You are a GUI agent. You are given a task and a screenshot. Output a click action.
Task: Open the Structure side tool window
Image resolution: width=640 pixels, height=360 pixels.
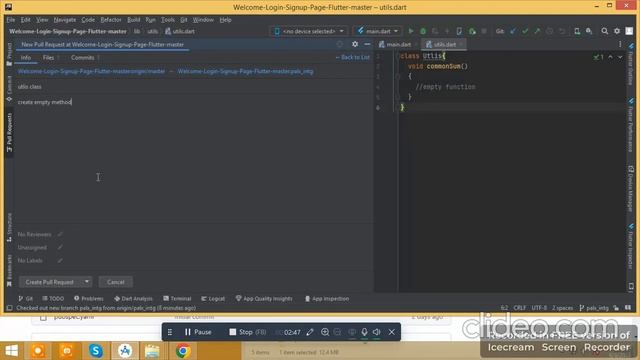[9, 227]
